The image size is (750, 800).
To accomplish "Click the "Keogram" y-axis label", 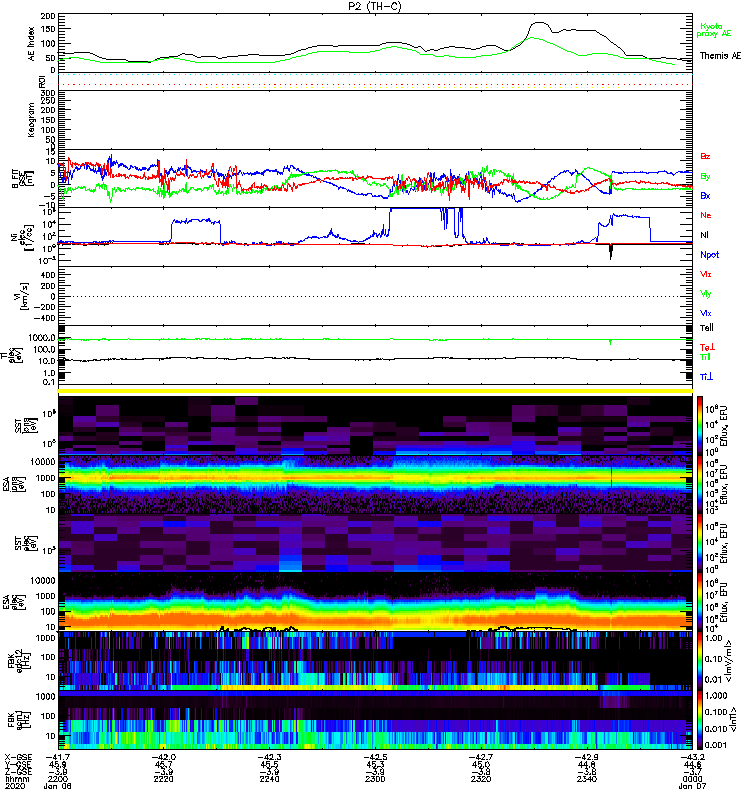I will pos(31,119).
